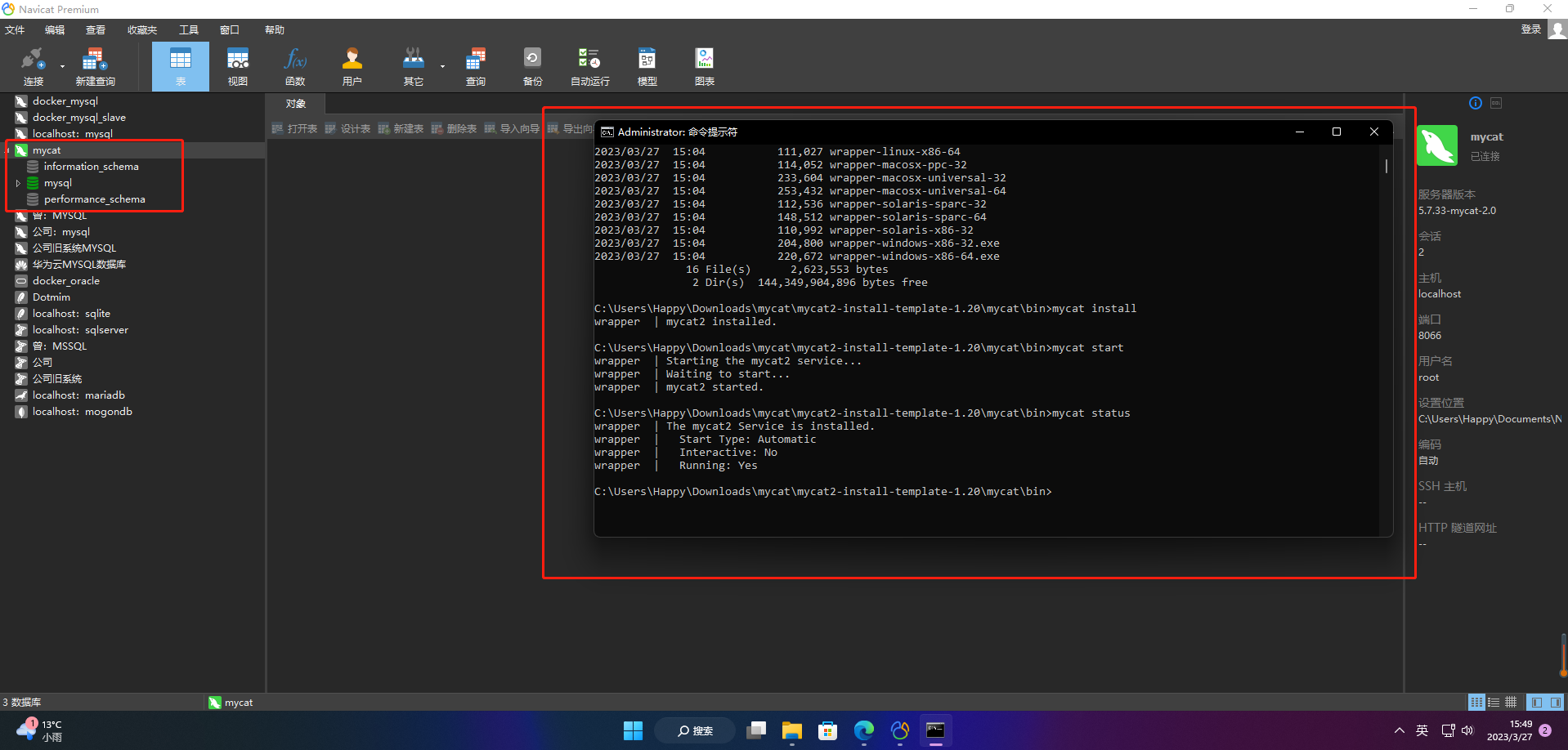Screen dimensions: 1568x750
Task: Click the 删除表 (Delete Table) button
Action: click(x=454, y=128)
